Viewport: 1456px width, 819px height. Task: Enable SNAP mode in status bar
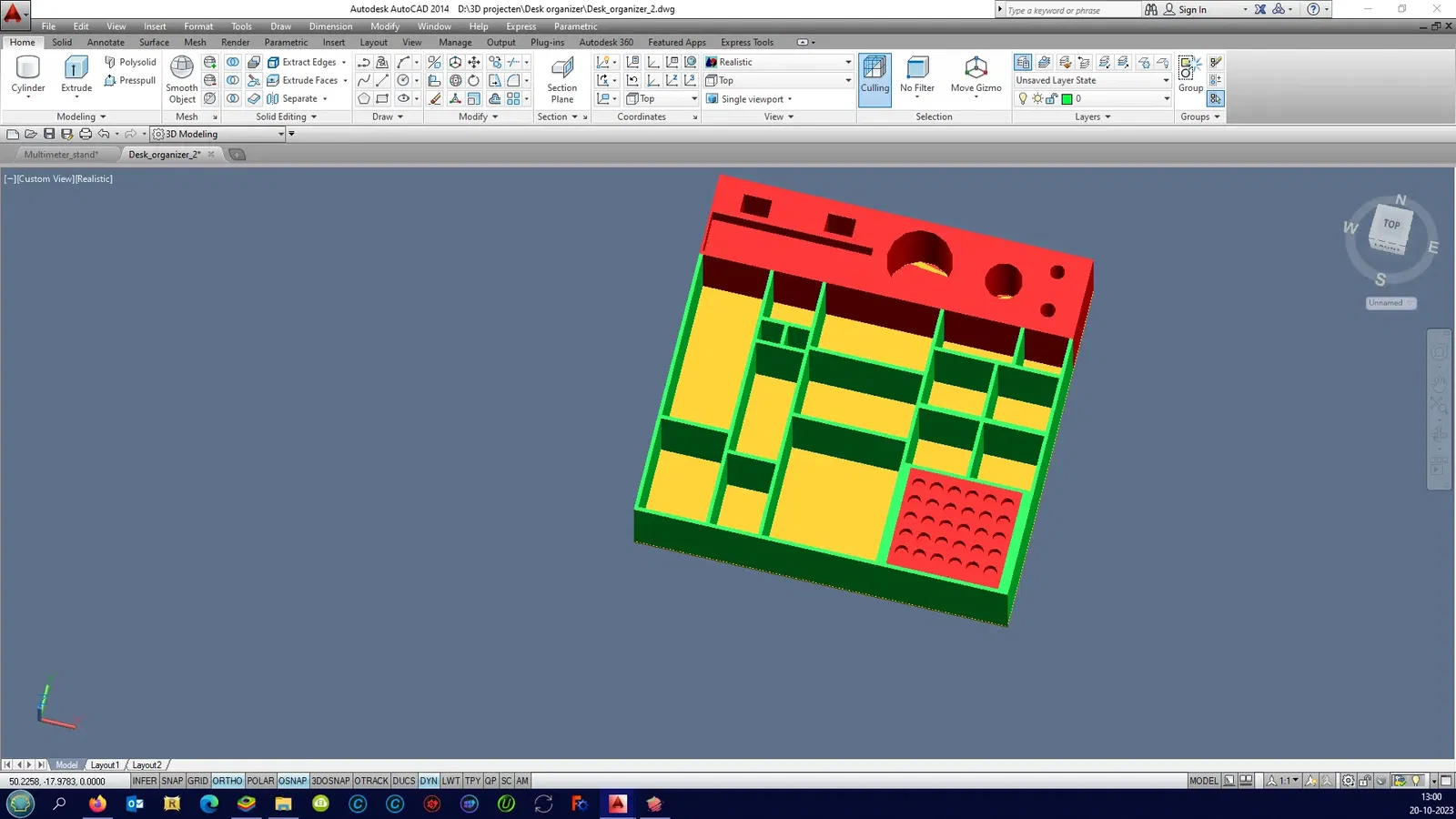(x=172, y=781)
